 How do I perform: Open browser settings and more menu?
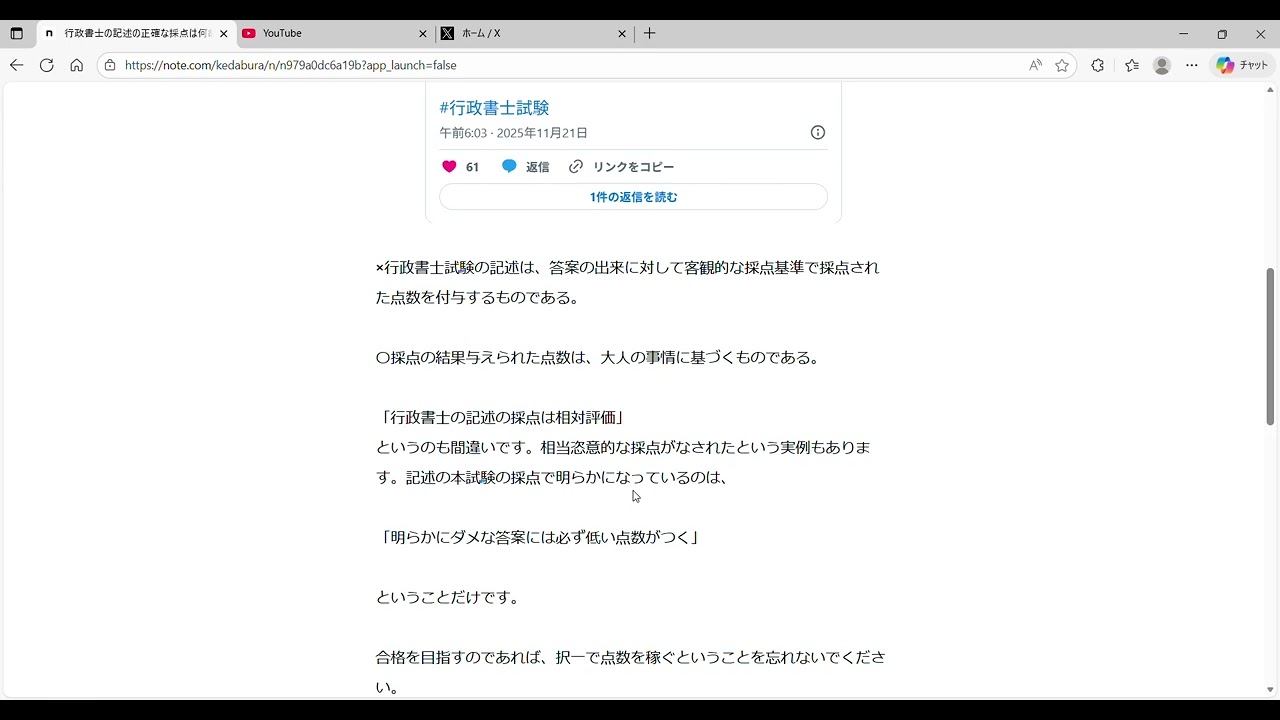point(1192,65)
